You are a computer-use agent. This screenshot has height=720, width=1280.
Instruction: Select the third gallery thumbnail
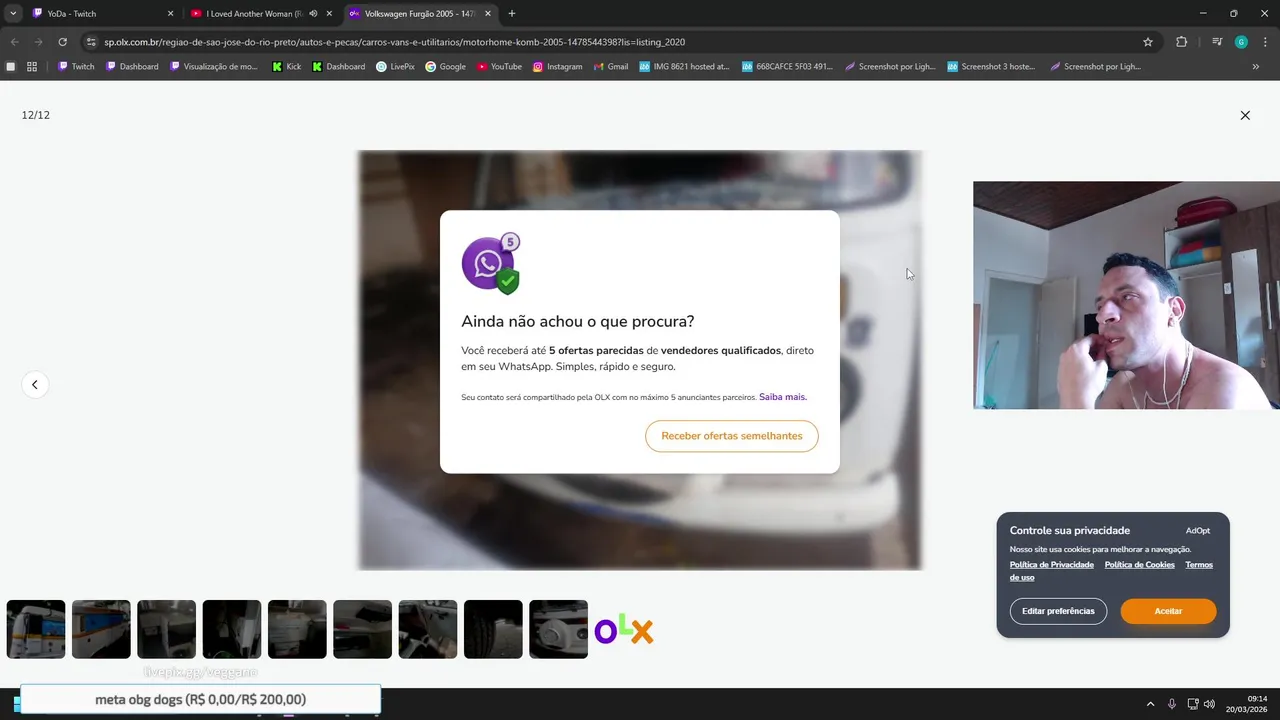(x=167, y=629)
